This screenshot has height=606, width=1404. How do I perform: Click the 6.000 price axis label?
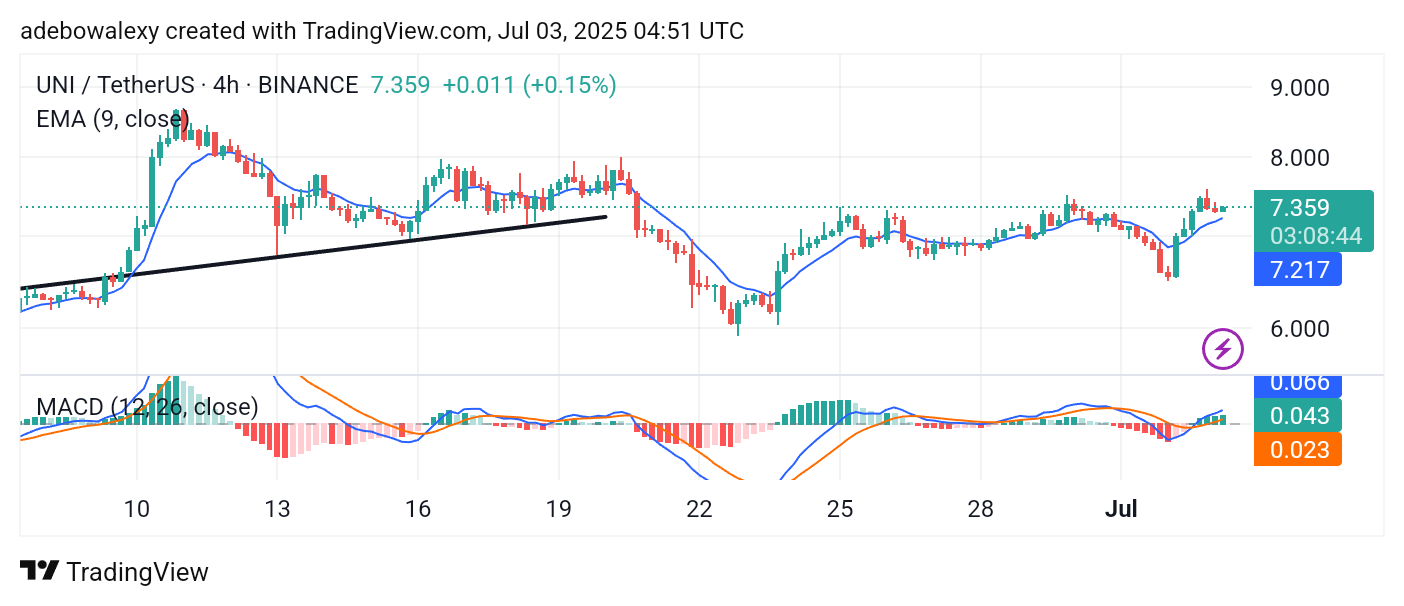point(1298,329)
